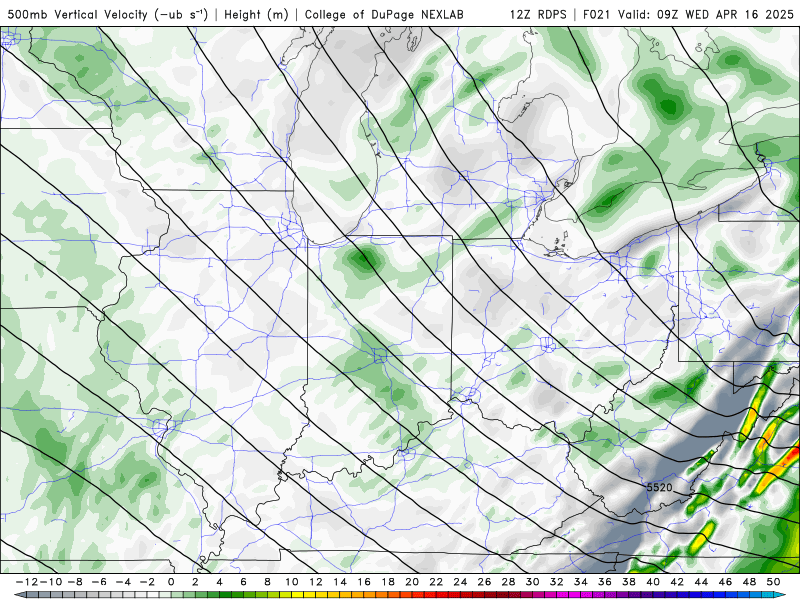Click the '-6' value on the color scale
Viewport: 800px width, 600px height.
98,582
